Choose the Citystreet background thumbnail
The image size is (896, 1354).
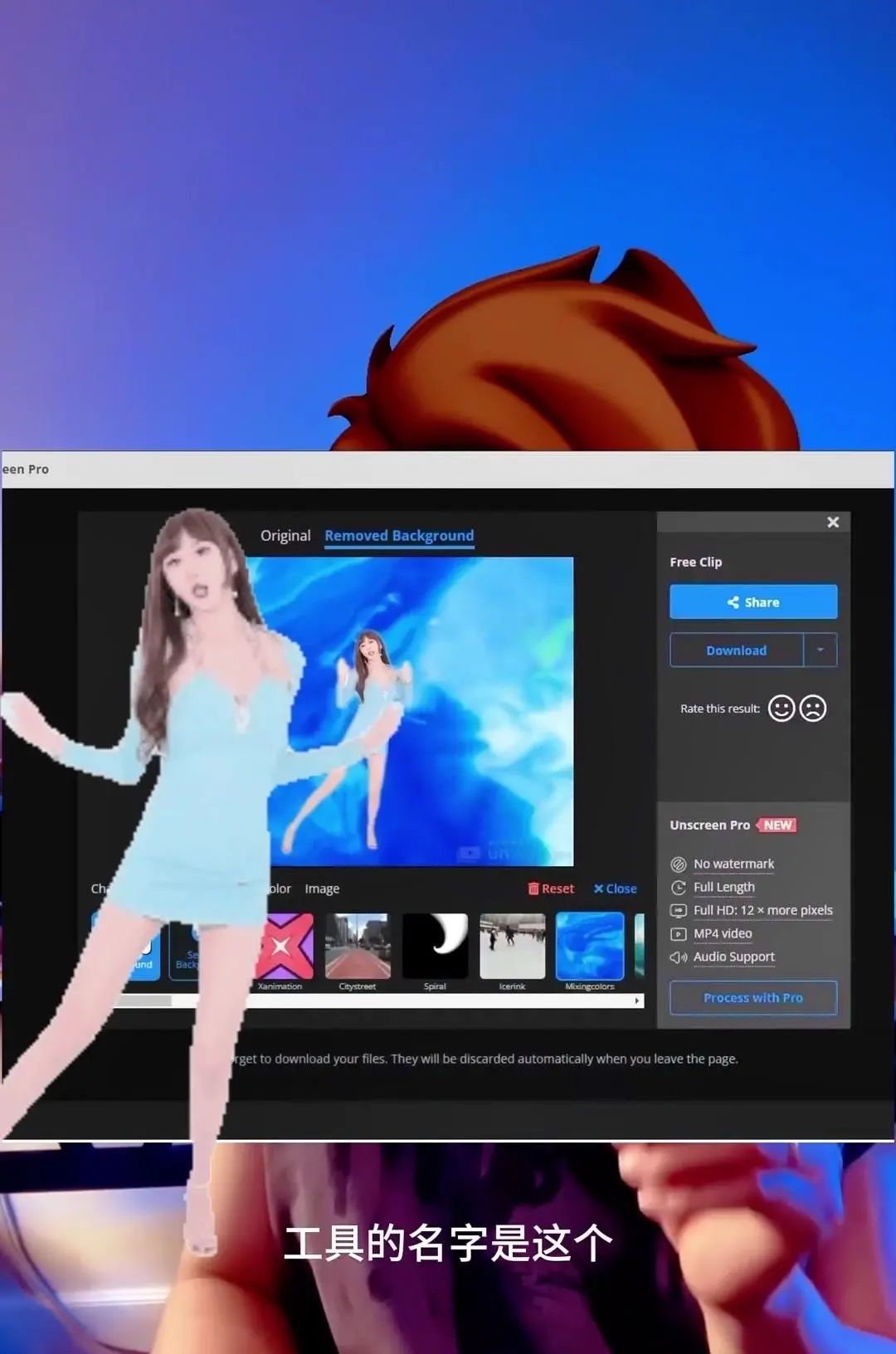pyautogui.click(x=358, y=947)
